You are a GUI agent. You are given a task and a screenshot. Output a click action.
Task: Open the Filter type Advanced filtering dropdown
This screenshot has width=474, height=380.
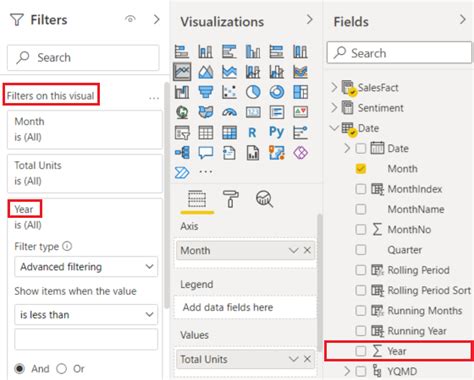(x=86, y=267)
